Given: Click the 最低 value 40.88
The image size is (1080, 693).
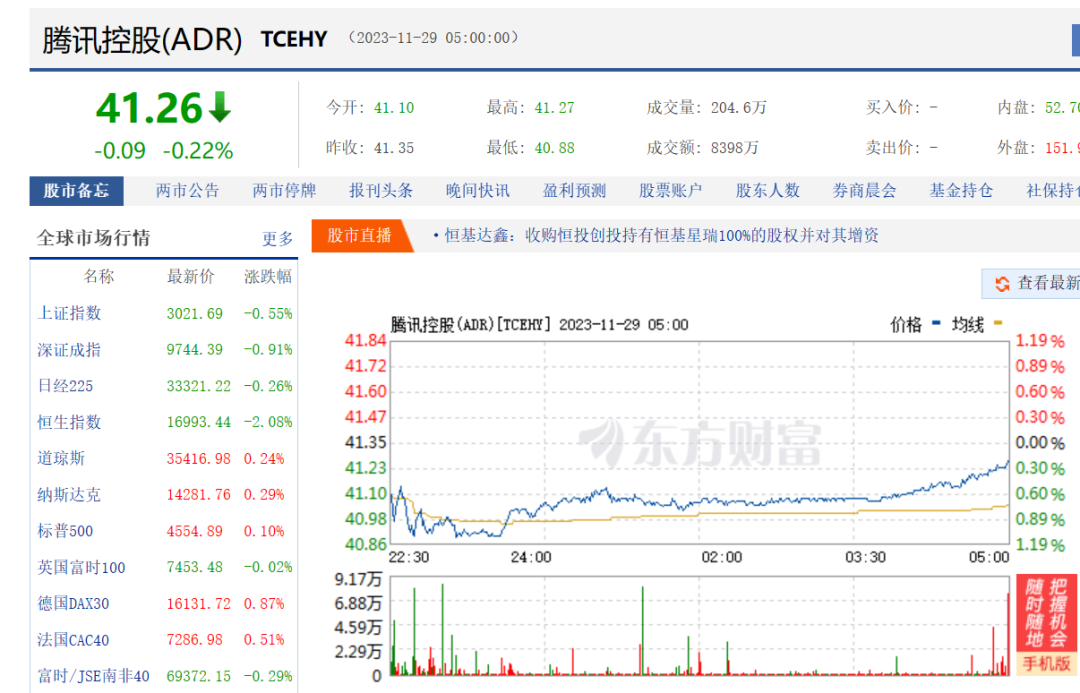Looking at the screenshot, I should [x=554, y=148].
